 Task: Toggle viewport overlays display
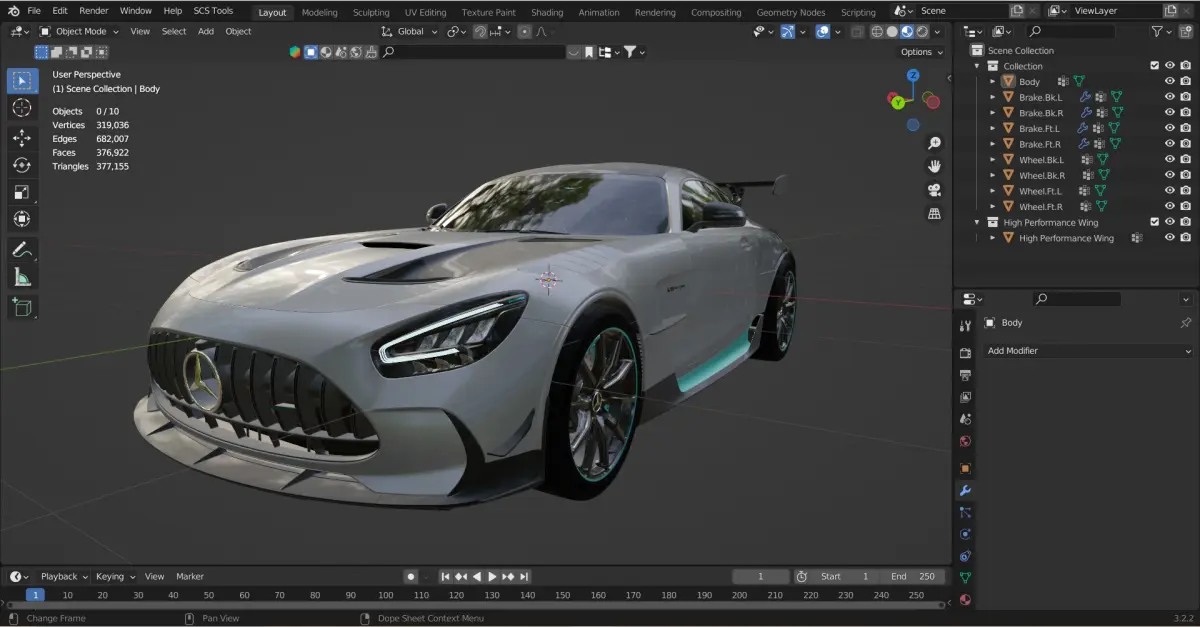[x=822, y=31]
